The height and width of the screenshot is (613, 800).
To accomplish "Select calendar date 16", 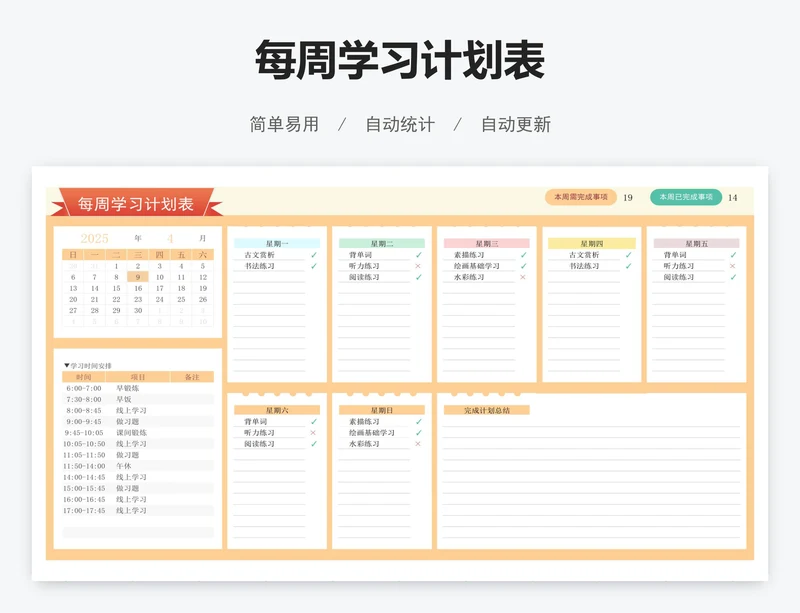I will pyautogui.click(x=138, y=288).
